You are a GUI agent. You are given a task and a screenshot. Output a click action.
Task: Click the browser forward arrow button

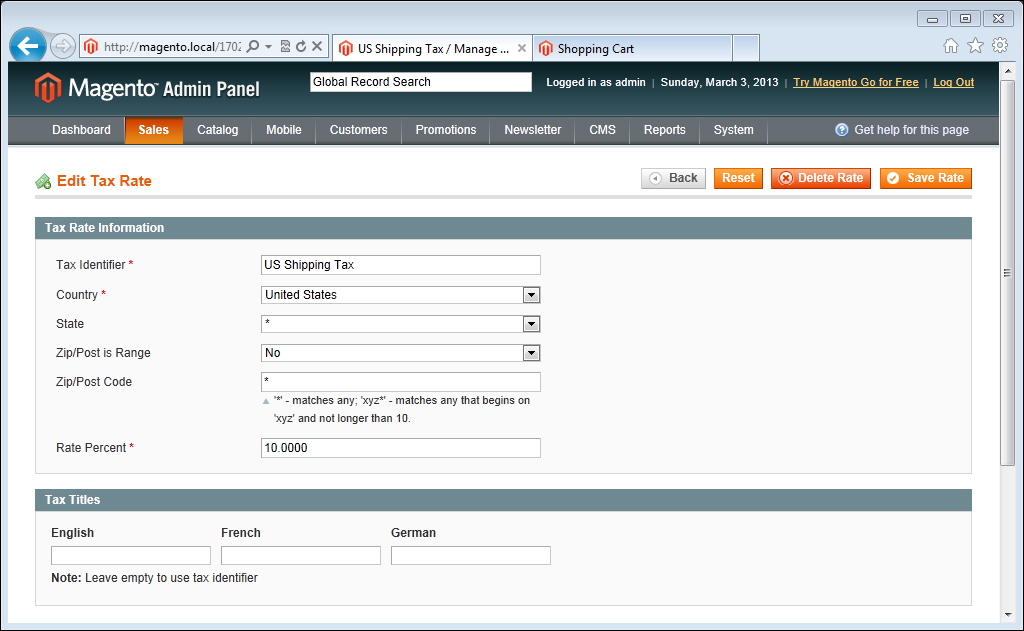(62, 46)
